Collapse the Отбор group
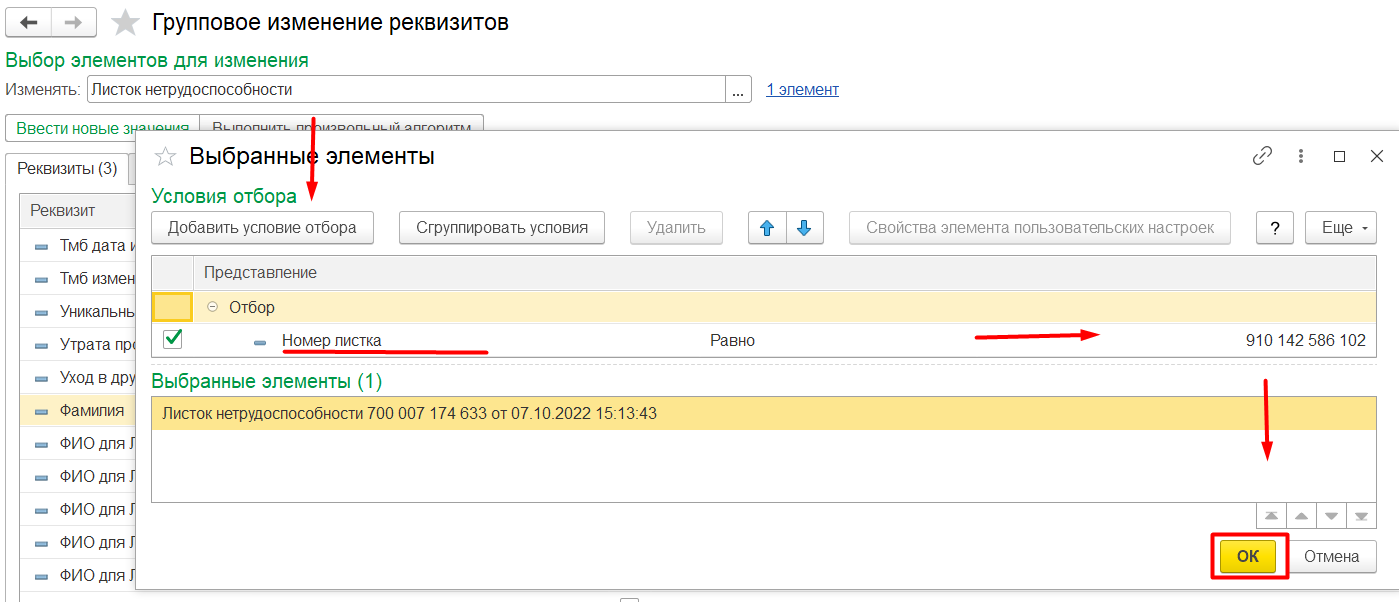The image size is (1399, 602). (x=211, y=308)
